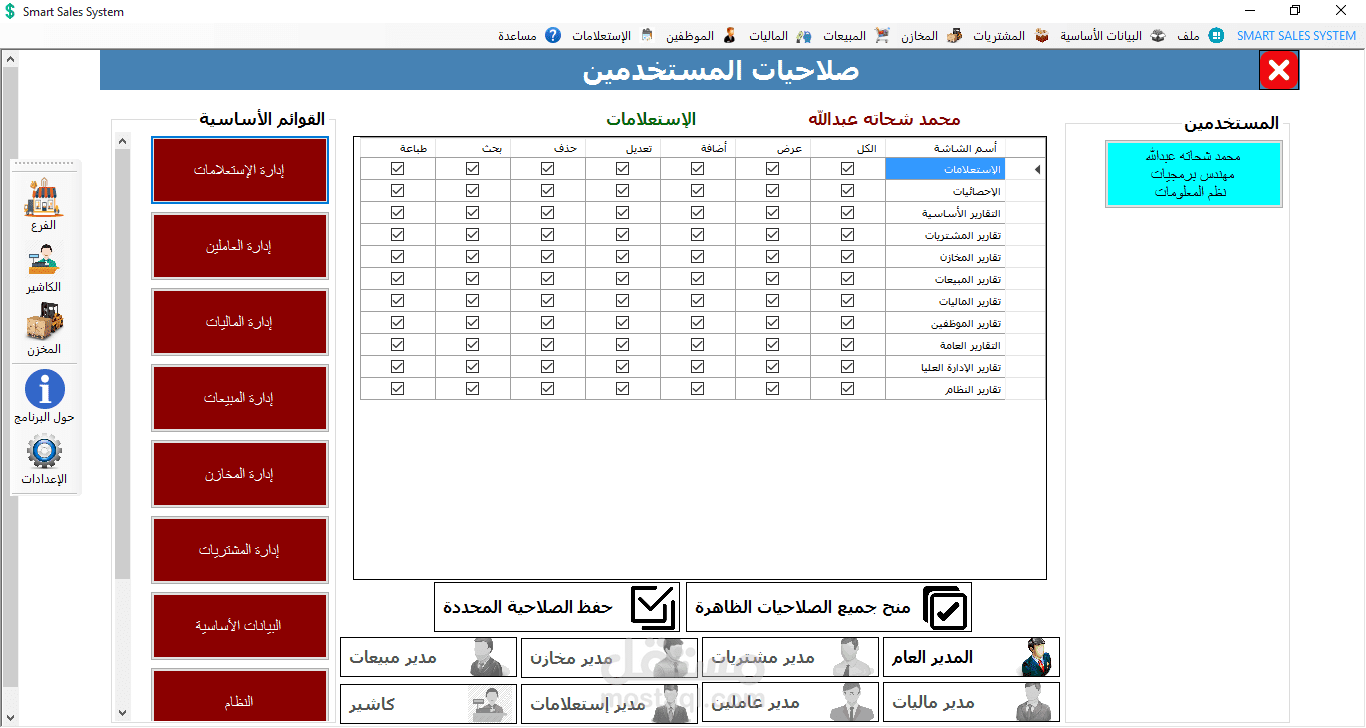Image resolution: width=1366 pixels, height=728 pixels.
Task: Click حفظ الصلاحية المحددة save permission button
Action: pos(556,607)
